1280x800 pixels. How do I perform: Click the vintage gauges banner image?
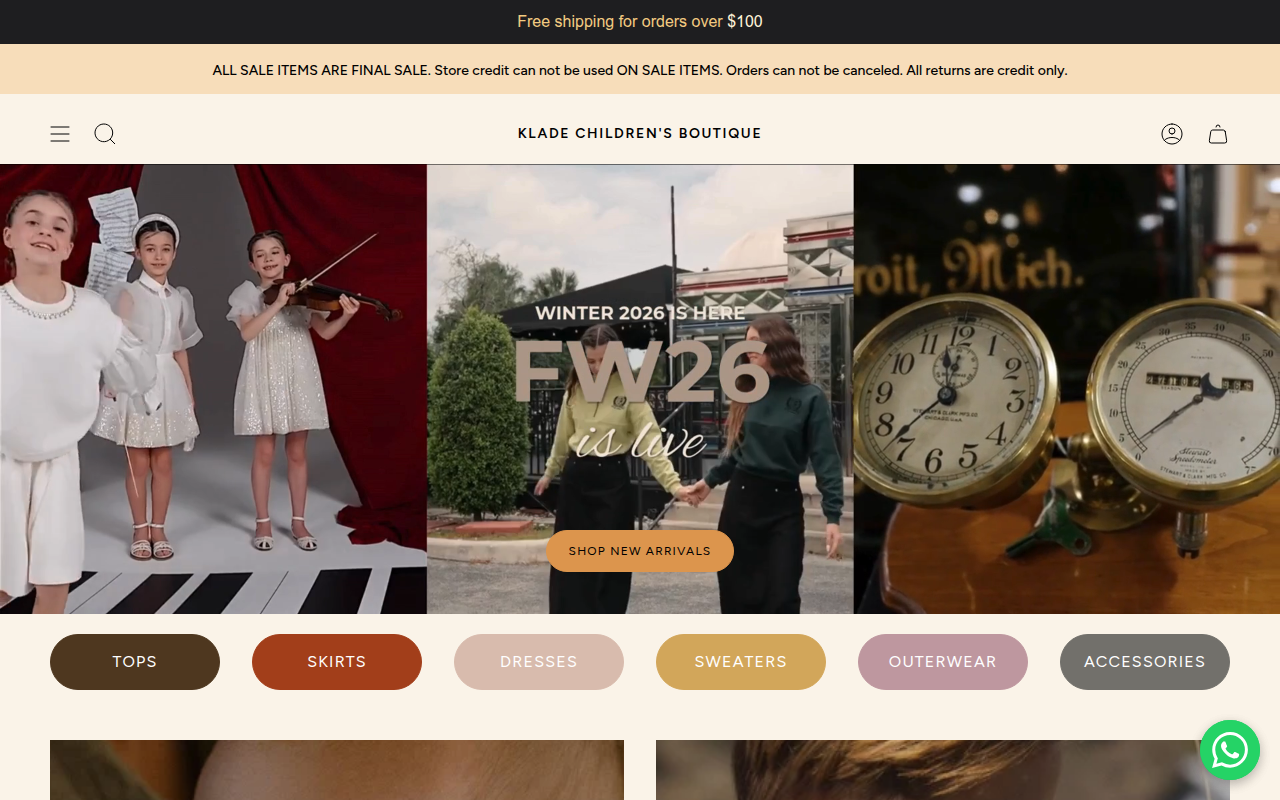click(x=1067, y=389)
